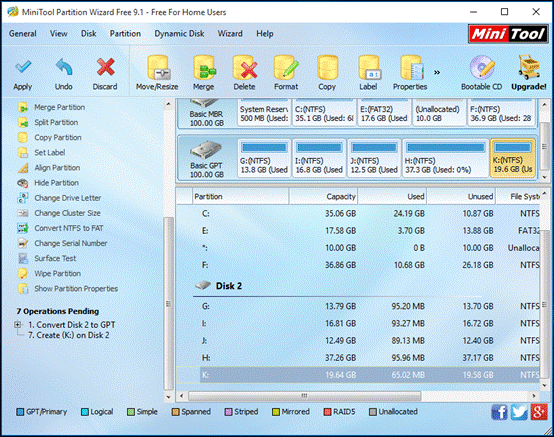
Task: Click the Label toolbar icon
Action: pyautogui.click(x=369, y=68)
